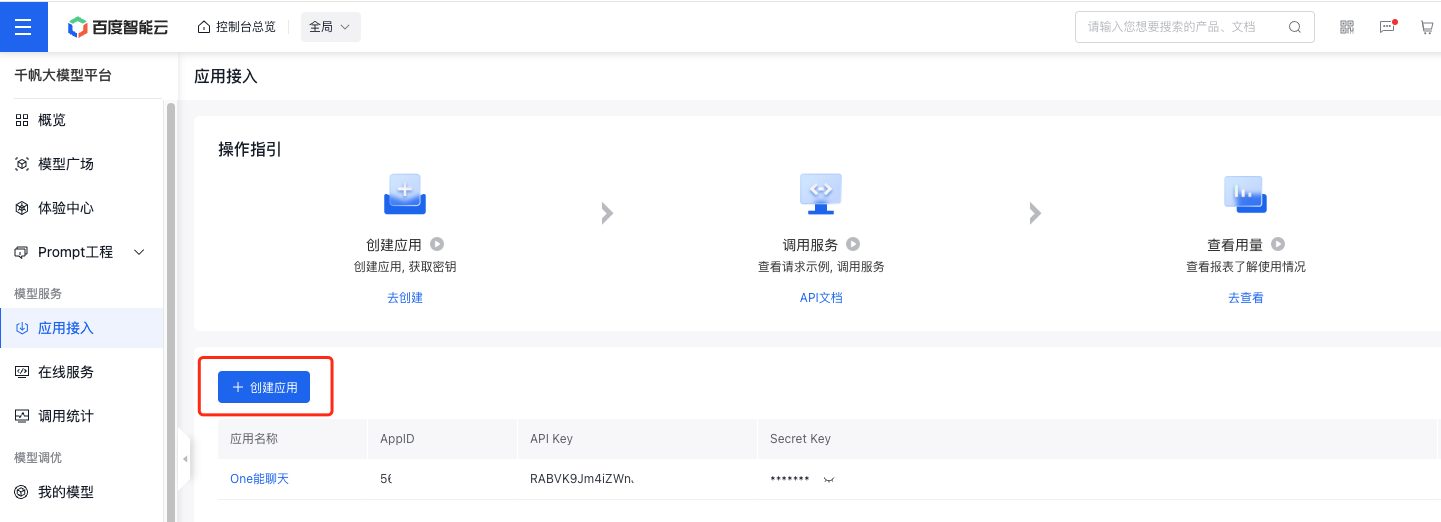This screenshot has height=522, width=1441.
Task: Click the 调用服务 monitor illustration
Action: click(820, 194)
